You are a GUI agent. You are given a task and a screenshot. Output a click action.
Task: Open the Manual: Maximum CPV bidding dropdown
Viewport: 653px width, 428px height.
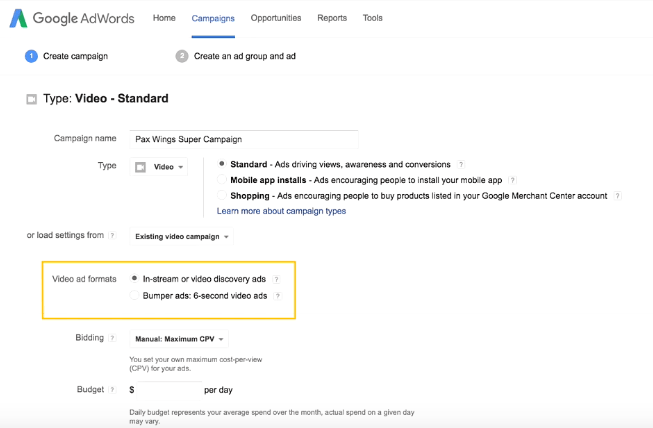click(x=179, y=339)
